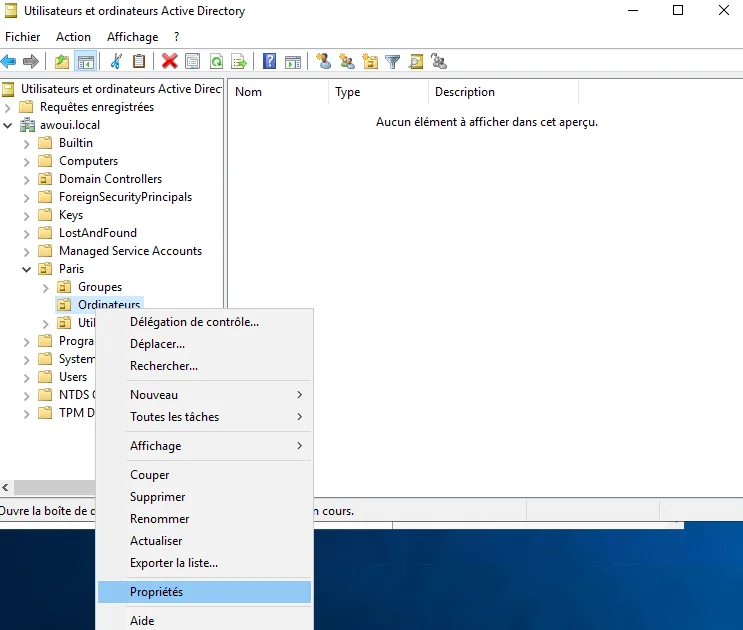Click the funnel Filter options icon
This screenshot has height=630, width=743.
(x=393, y=62)
